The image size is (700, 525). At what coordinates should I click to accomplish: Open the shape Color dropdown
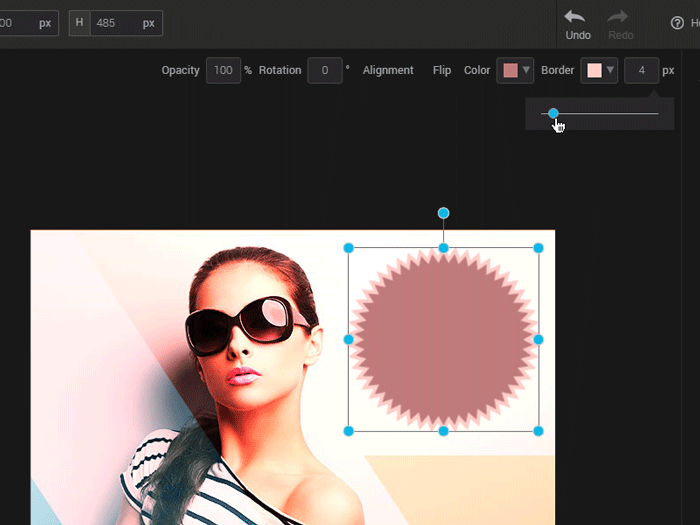tap(515, 71)
